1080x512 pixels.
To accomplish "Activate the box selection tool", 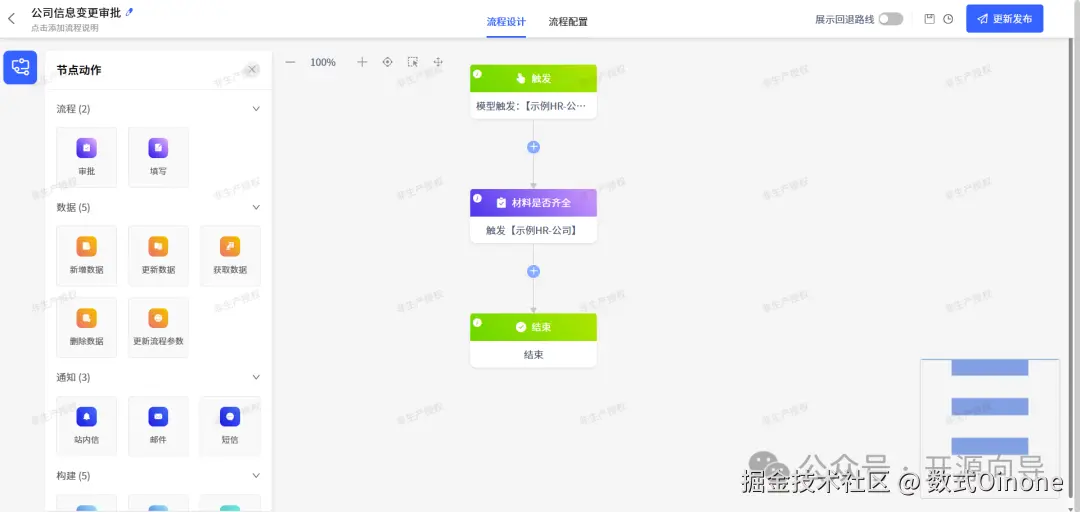I will click(413, 62).
